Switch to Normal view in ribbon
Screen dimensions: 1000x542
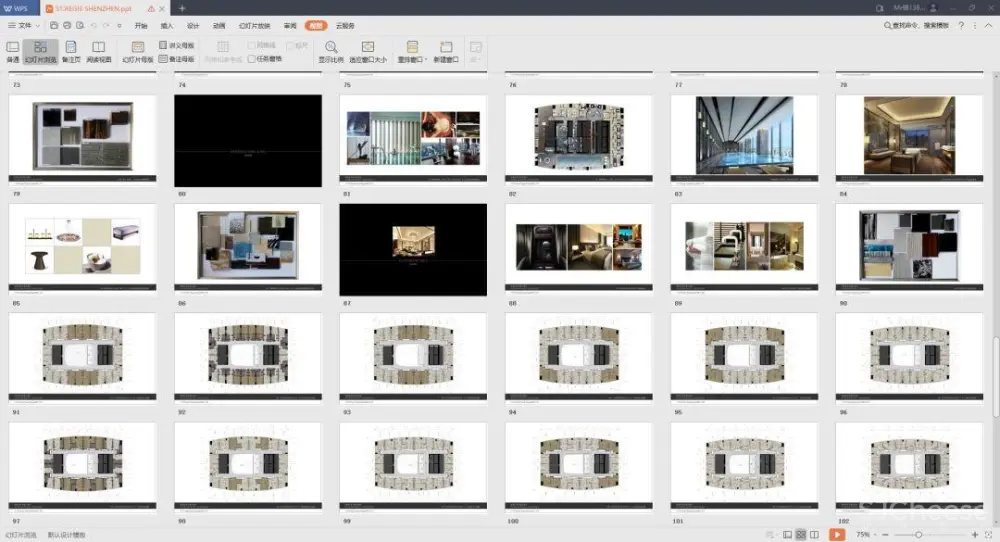[13, 51]
